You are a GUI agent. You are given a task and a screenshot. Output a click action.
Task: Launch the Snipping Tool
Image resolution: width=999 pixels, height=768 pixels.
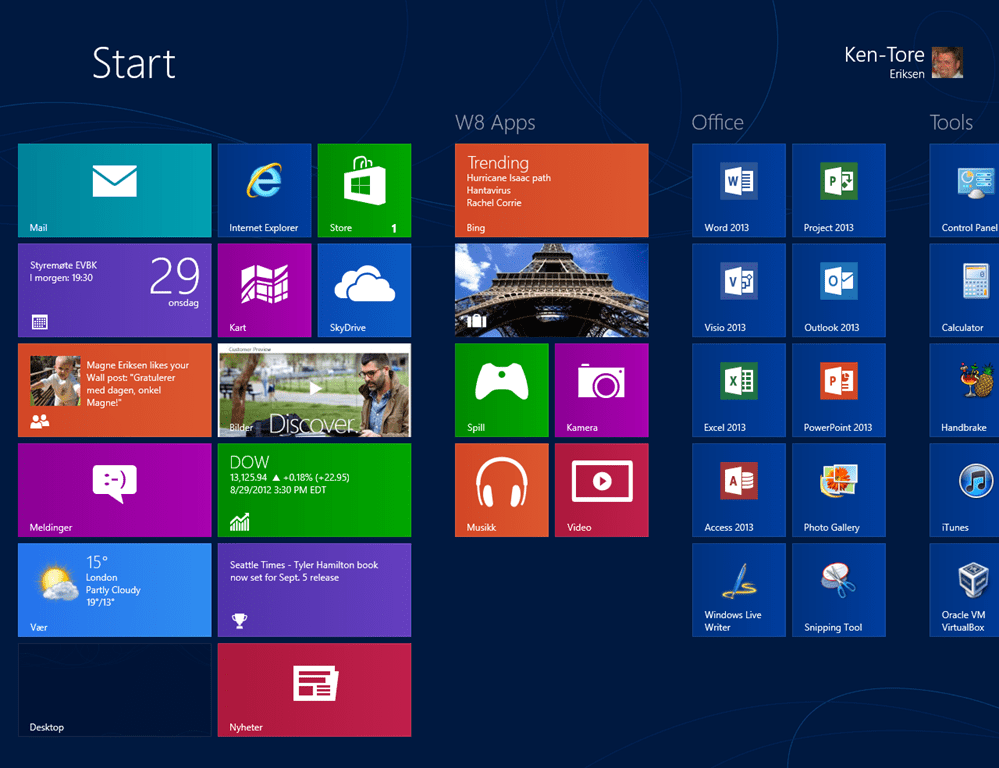pos(839,590)
